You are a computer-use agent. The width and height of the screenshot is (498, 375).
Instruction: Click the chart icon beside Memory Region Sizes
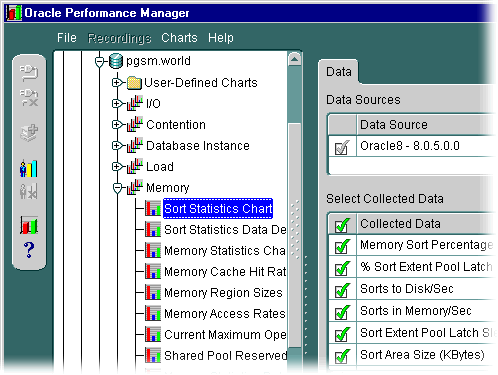(153, 292)
